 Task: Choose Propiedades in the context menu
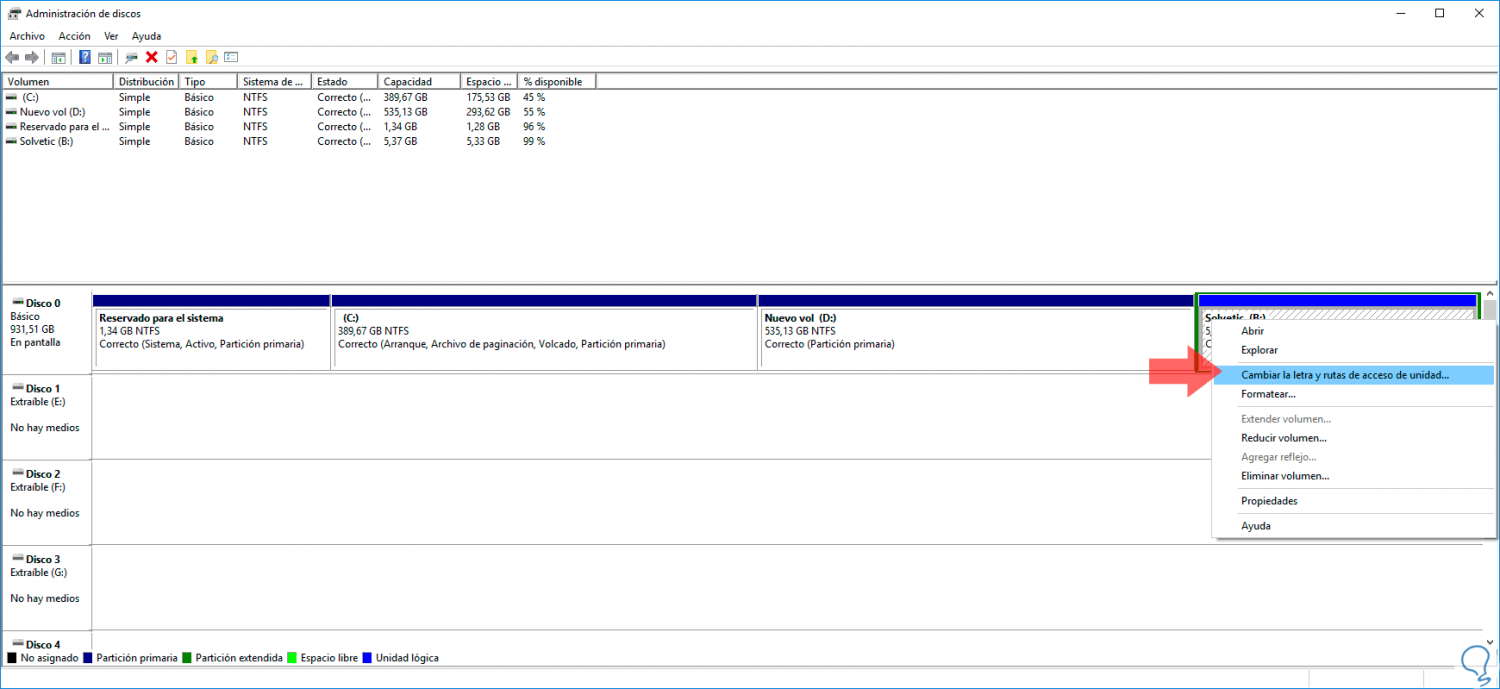coord(1353,501)
